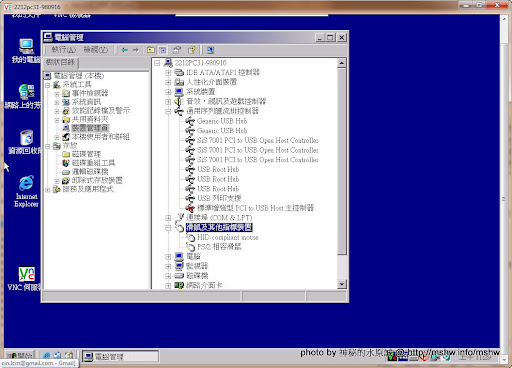Click the 共用資料夾 folder icon

(66, 119)
